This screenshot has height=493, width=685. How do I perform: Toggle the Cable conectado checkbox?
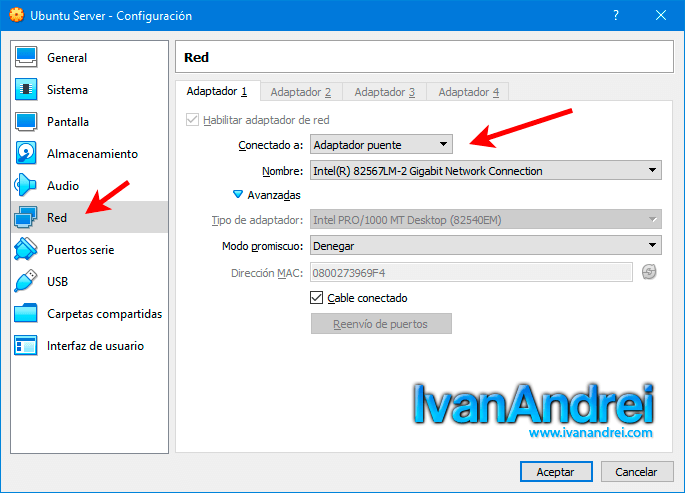[316, 298]
